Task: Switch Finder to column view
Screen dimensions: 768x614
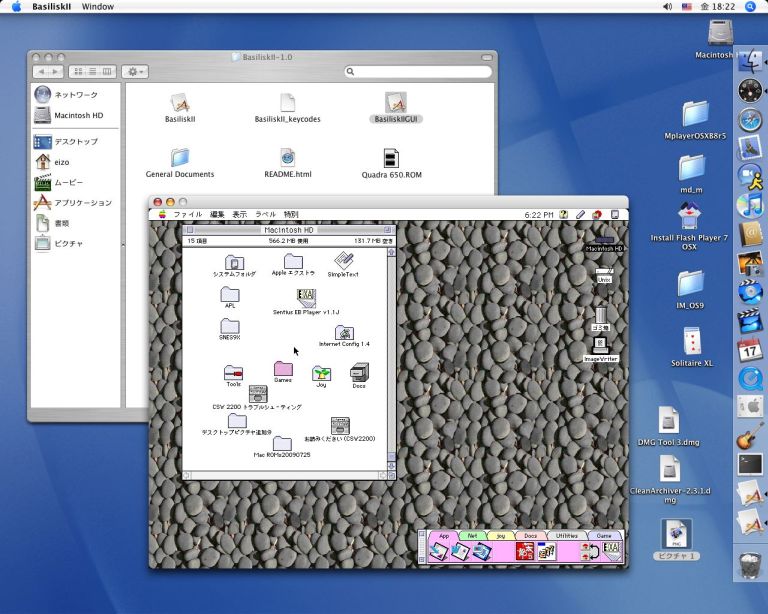Action: 107,71
